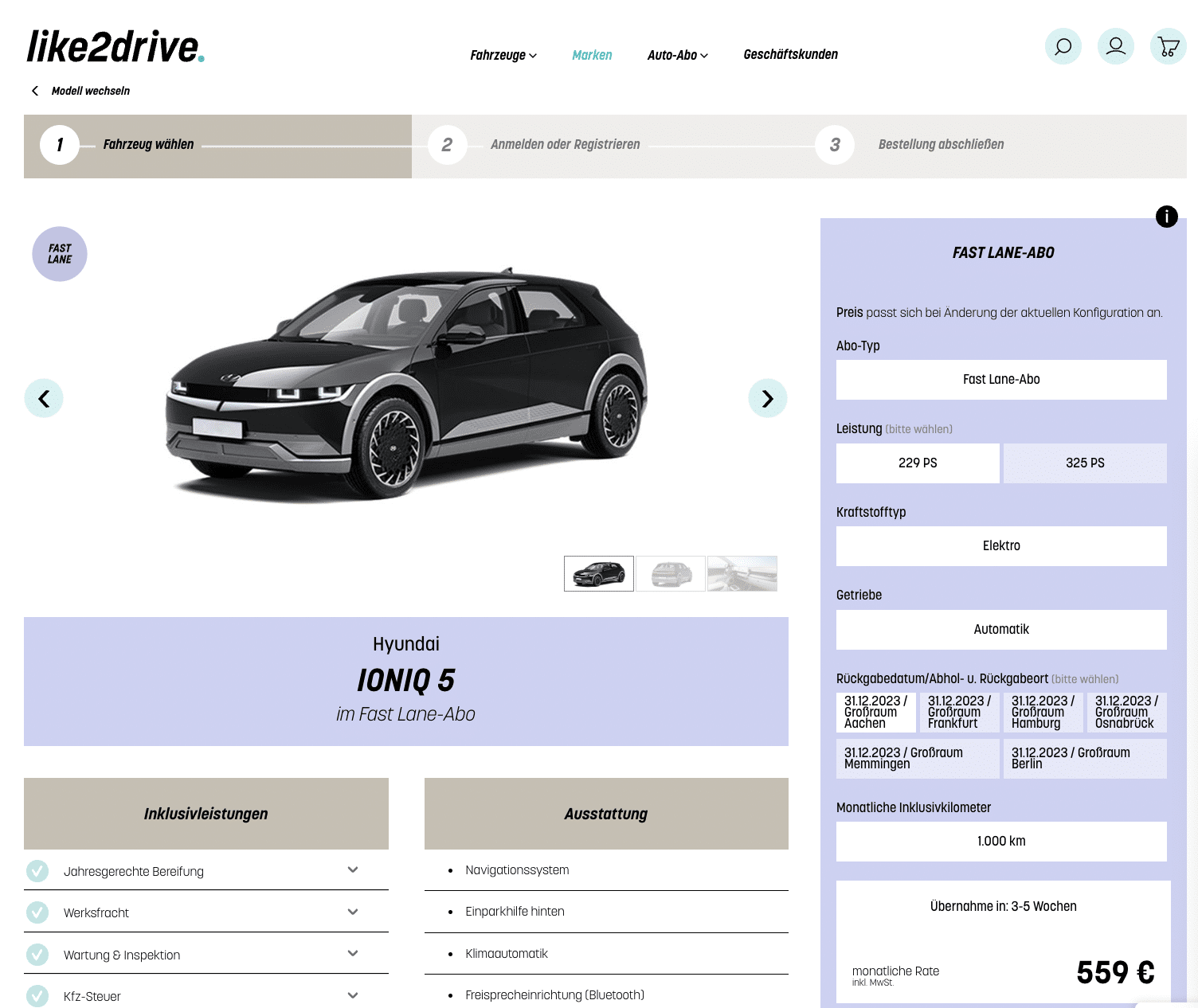Go to Marken page
This screenshot has width=1198, height=1008.
592,55
